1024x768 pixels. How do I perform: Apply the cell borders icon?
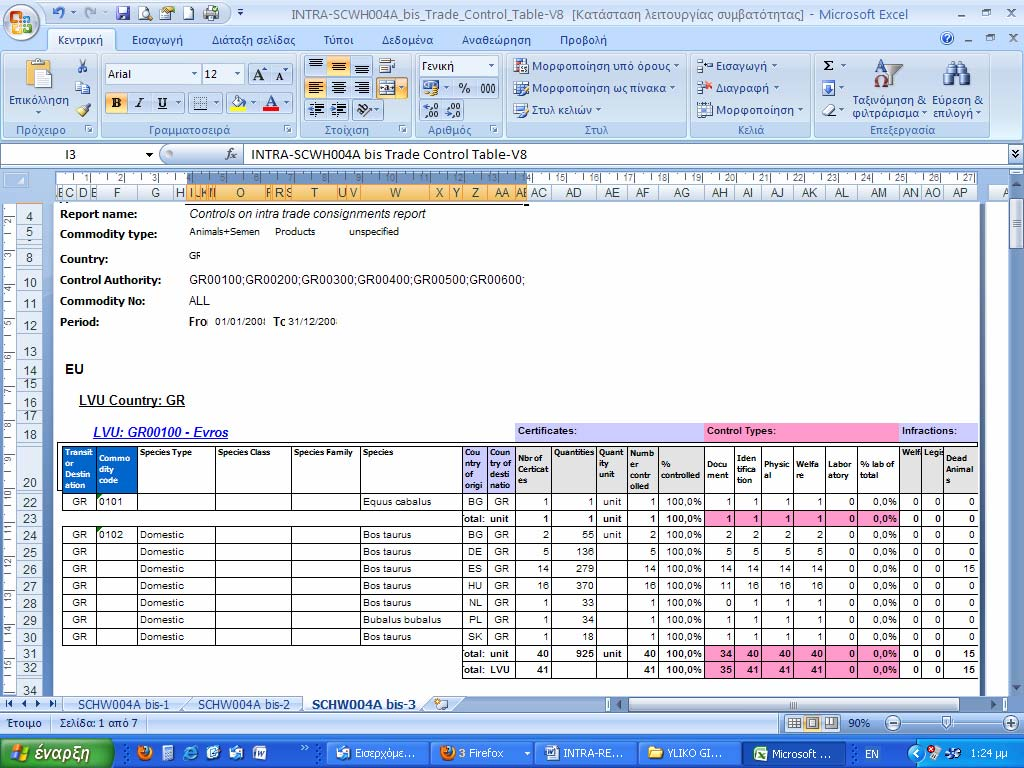point(201,103)
